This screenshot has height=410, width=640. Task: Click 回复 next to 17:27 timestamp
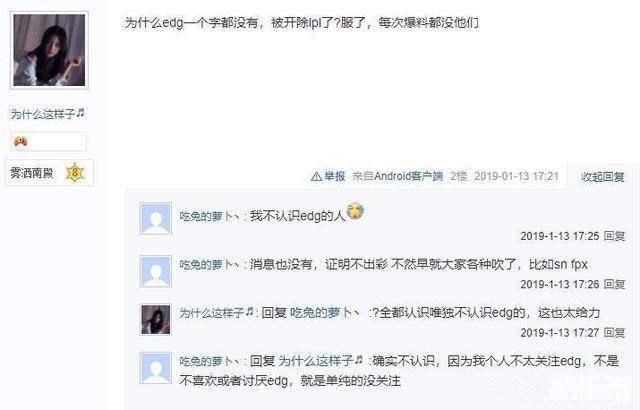(614, 333)
